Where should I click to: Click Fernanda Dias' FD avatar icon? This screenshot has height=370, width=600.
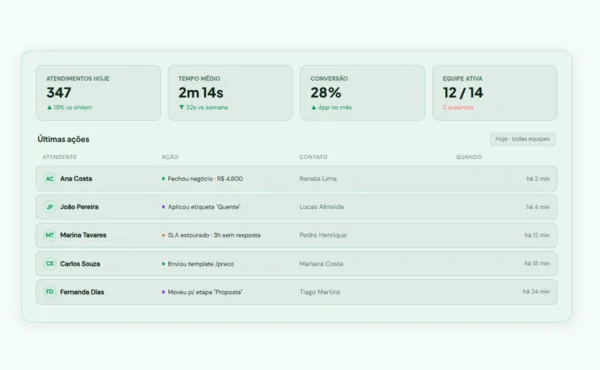[x=50, y=292]
